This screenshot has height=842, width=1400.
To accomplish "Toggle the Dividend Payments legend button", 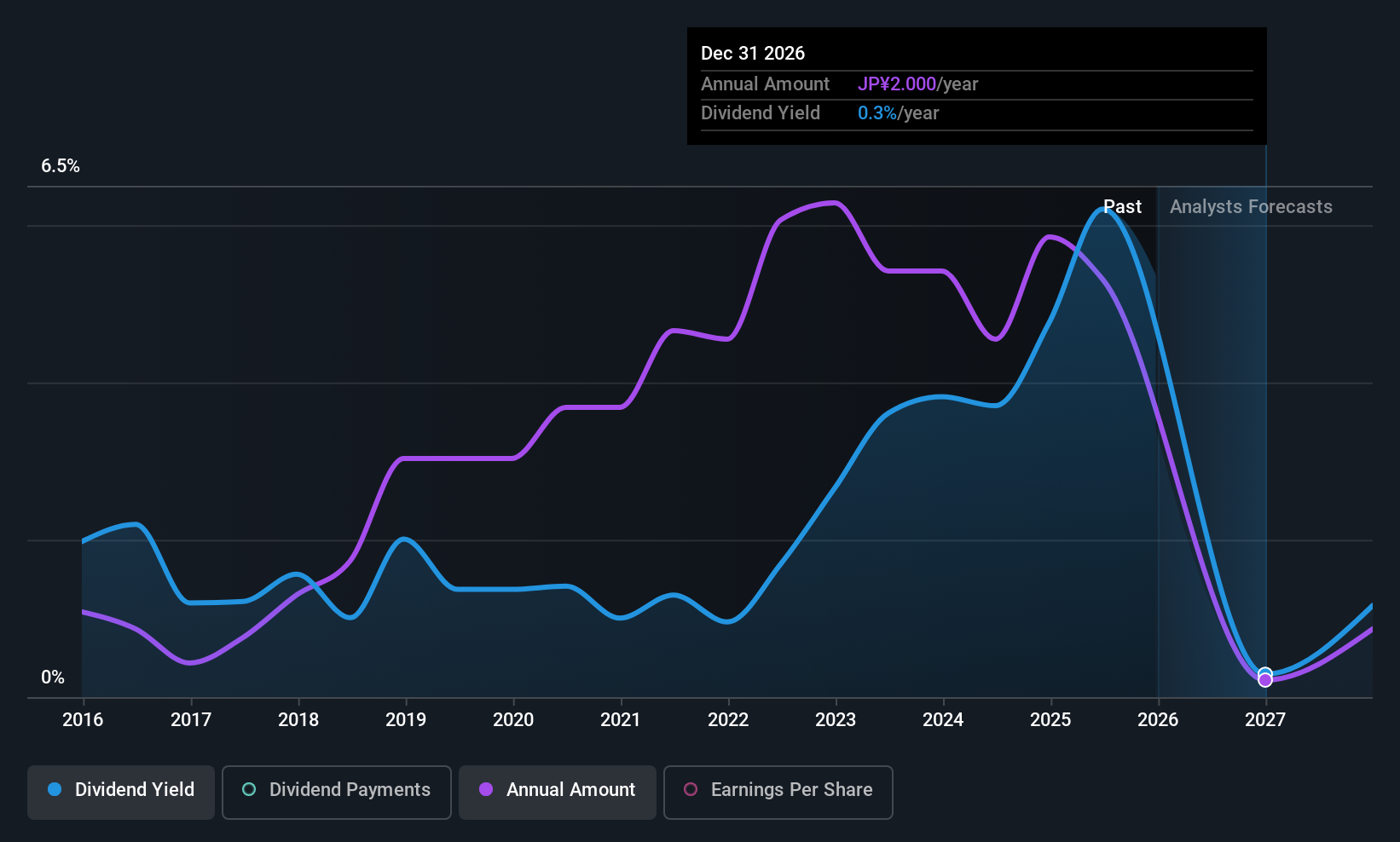I will [336, 792].
